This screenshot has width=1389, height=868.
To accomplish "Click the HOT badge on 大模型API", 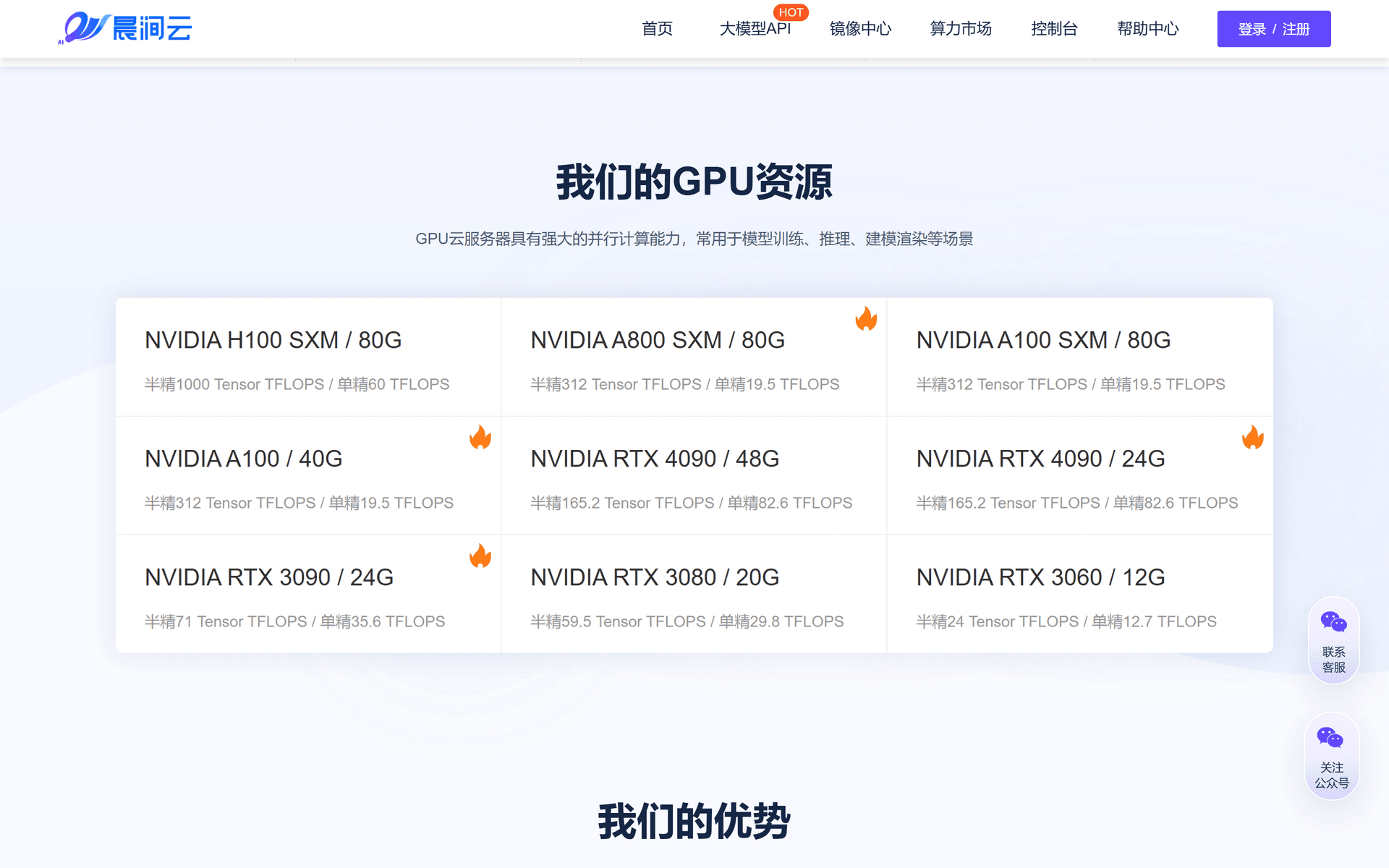I will 791,12.
